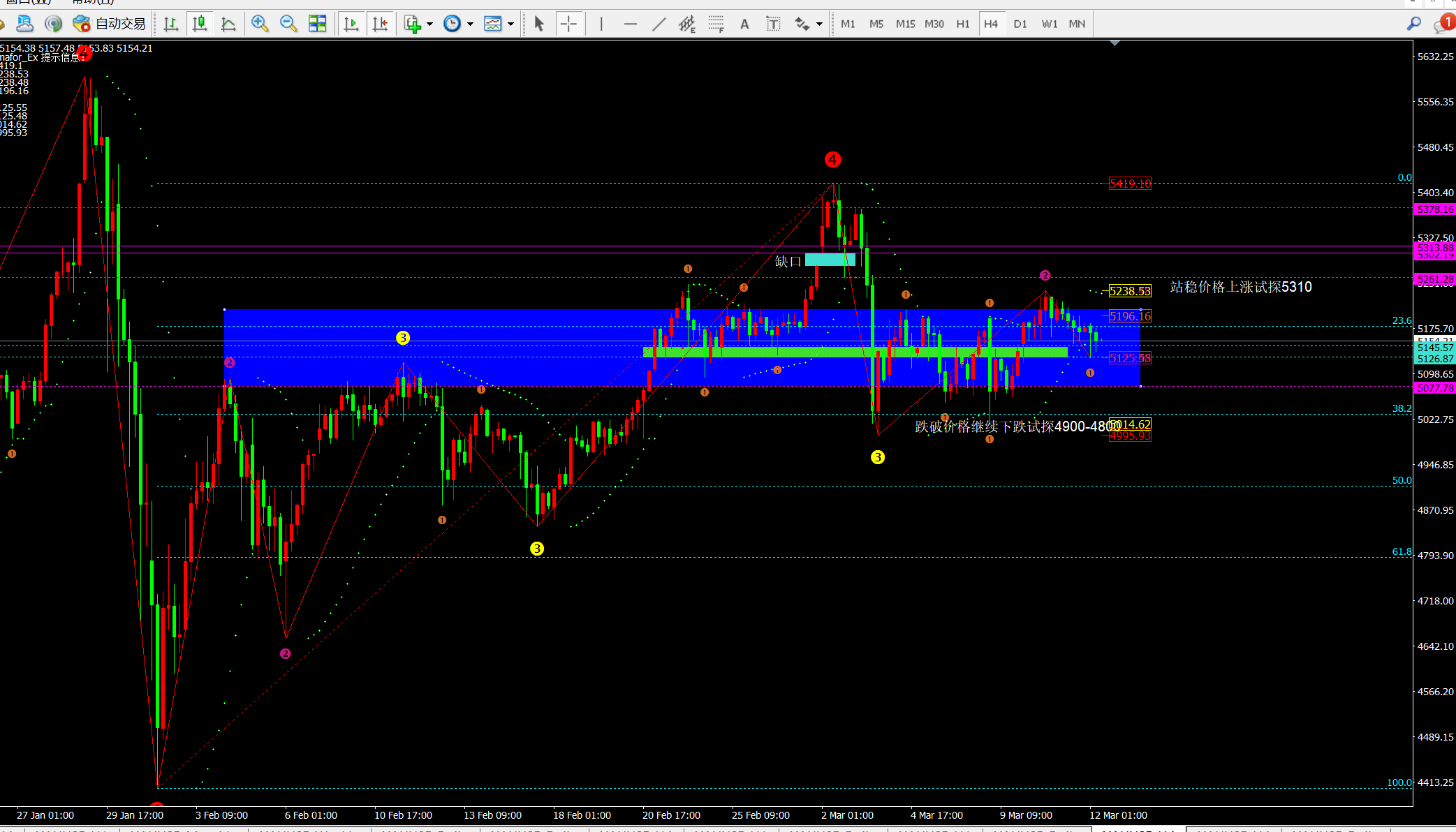Viewport: 1456px width, 832px height.
Task: Switch to the D1 timeframe
Action: [1020, 24]
